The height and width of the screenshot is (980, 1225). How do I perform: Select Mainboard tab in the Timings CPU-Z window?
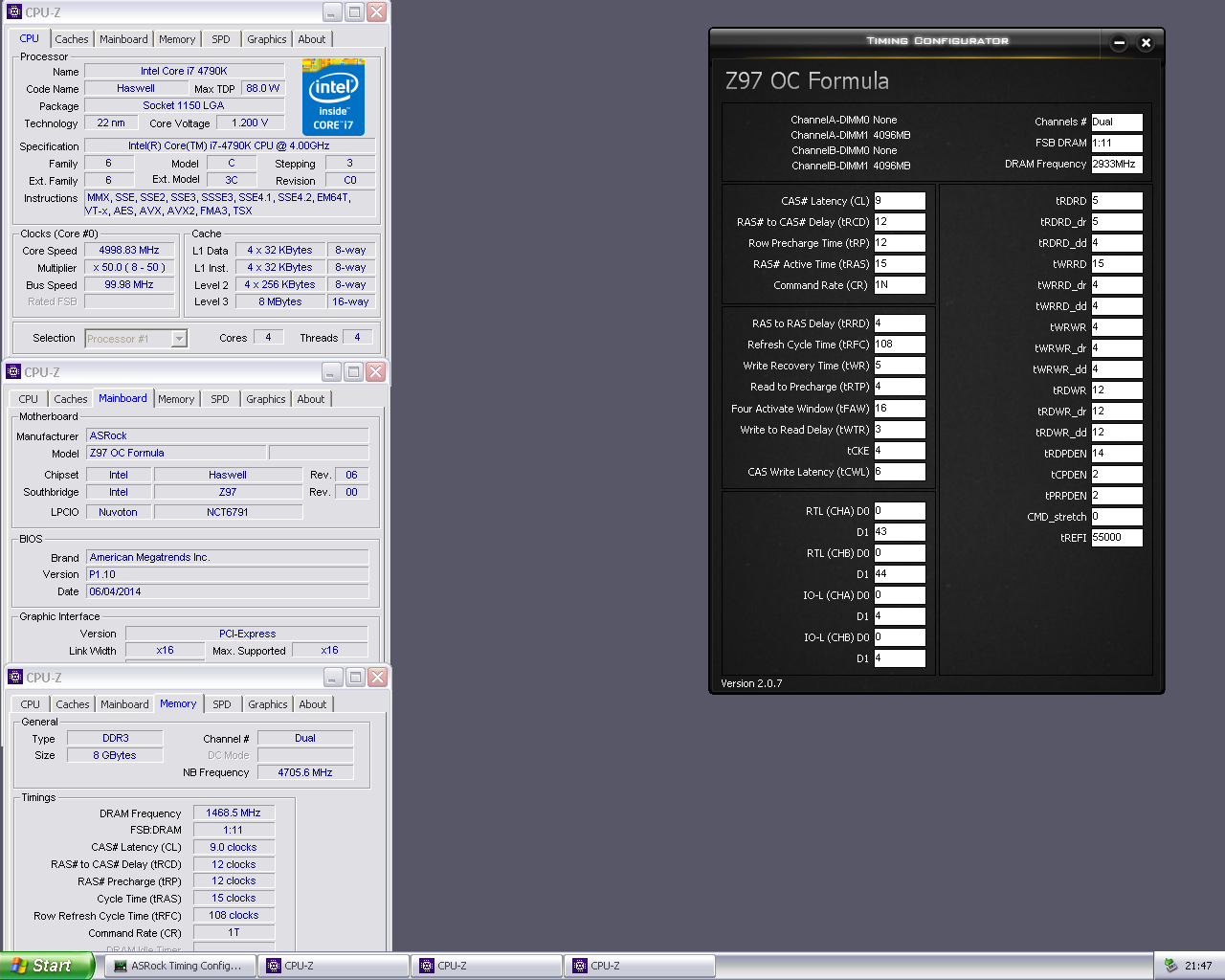[124, 704]
